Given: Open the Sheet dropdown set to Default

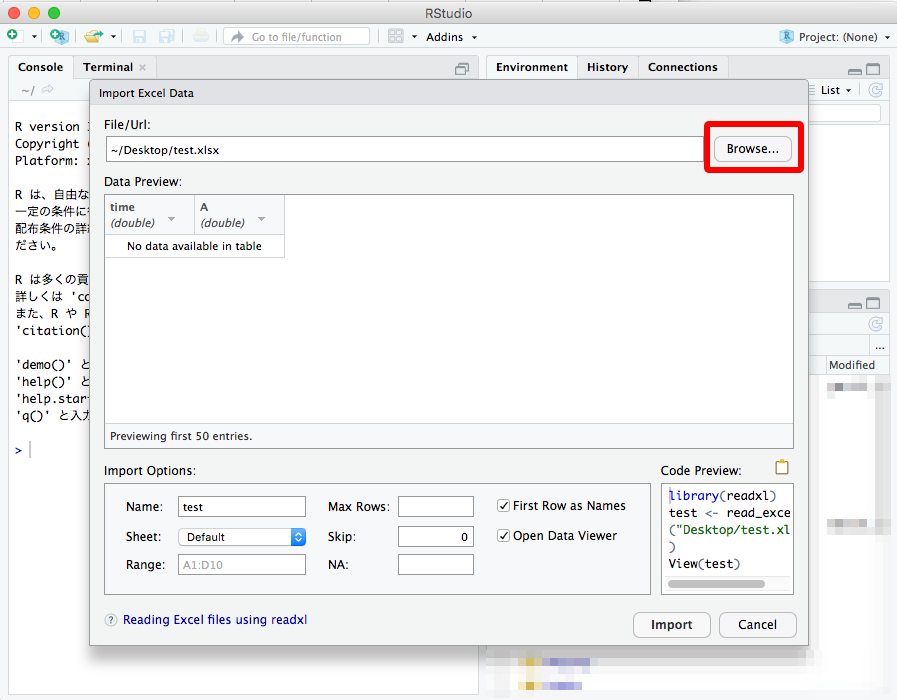Looking at the screenshot, I should coord(242,536).
